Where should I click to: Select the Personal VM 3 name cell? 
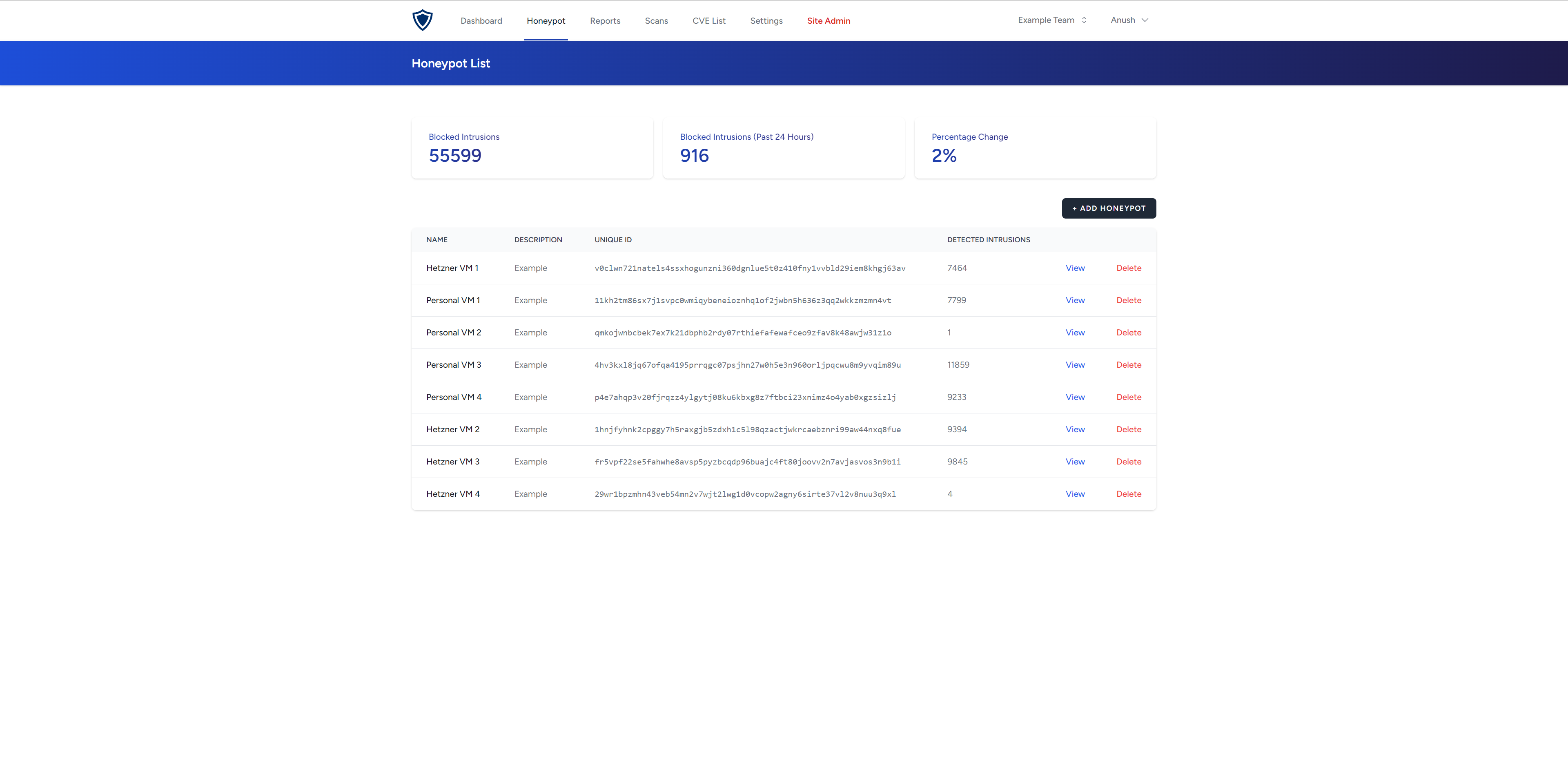click(454, 365)
